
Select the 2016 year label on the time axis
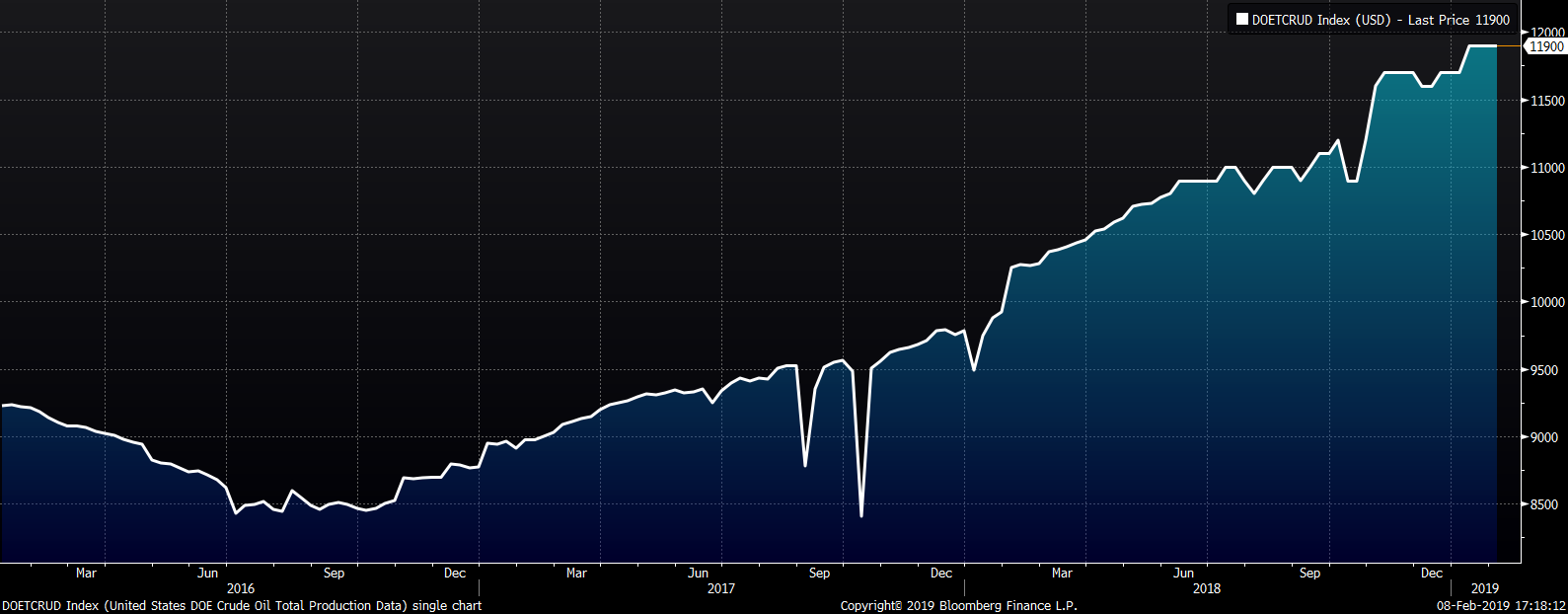tap(240, 588)
